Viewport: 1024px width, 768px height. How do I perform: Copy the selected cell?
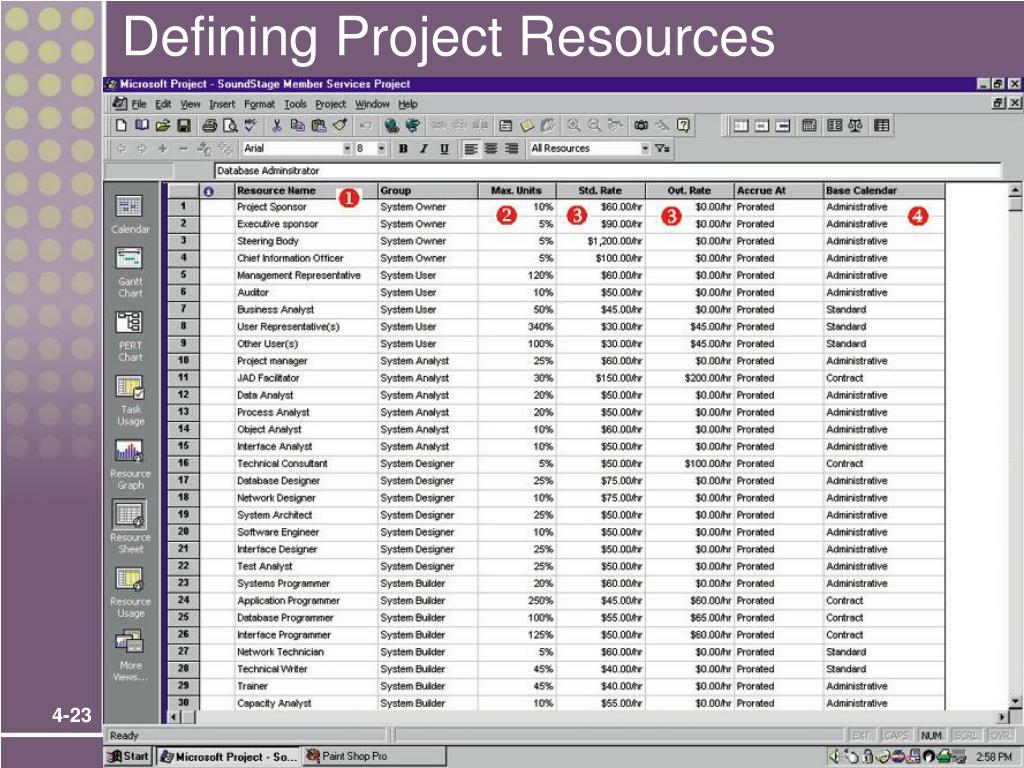(x=298, y=125)
